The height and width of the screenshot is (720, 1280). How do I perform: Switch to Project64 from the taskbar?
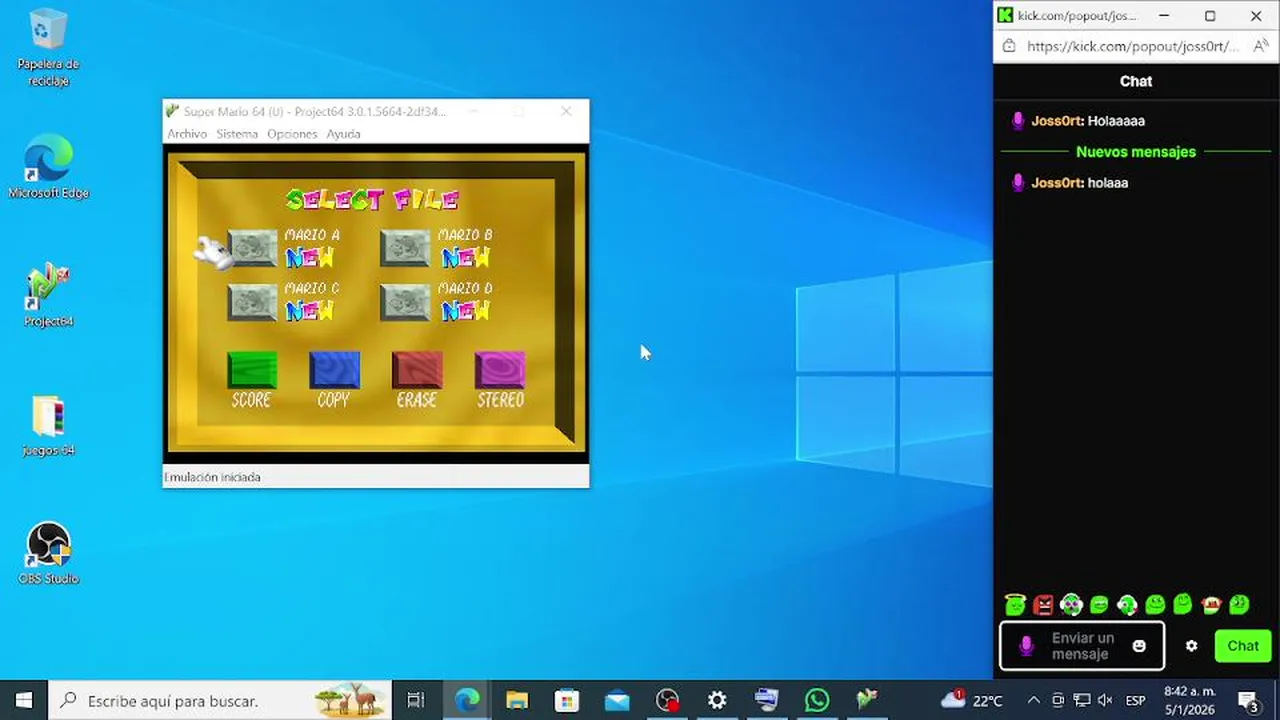point(867,700)
